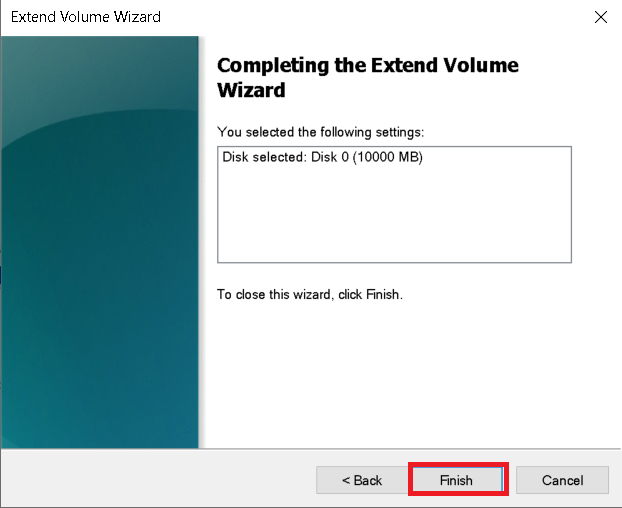Select 'Disk selected: Disk 0 (10000 MB)' text
The width and height of the screenshot is (622, 508).
[x=323, y=157]
